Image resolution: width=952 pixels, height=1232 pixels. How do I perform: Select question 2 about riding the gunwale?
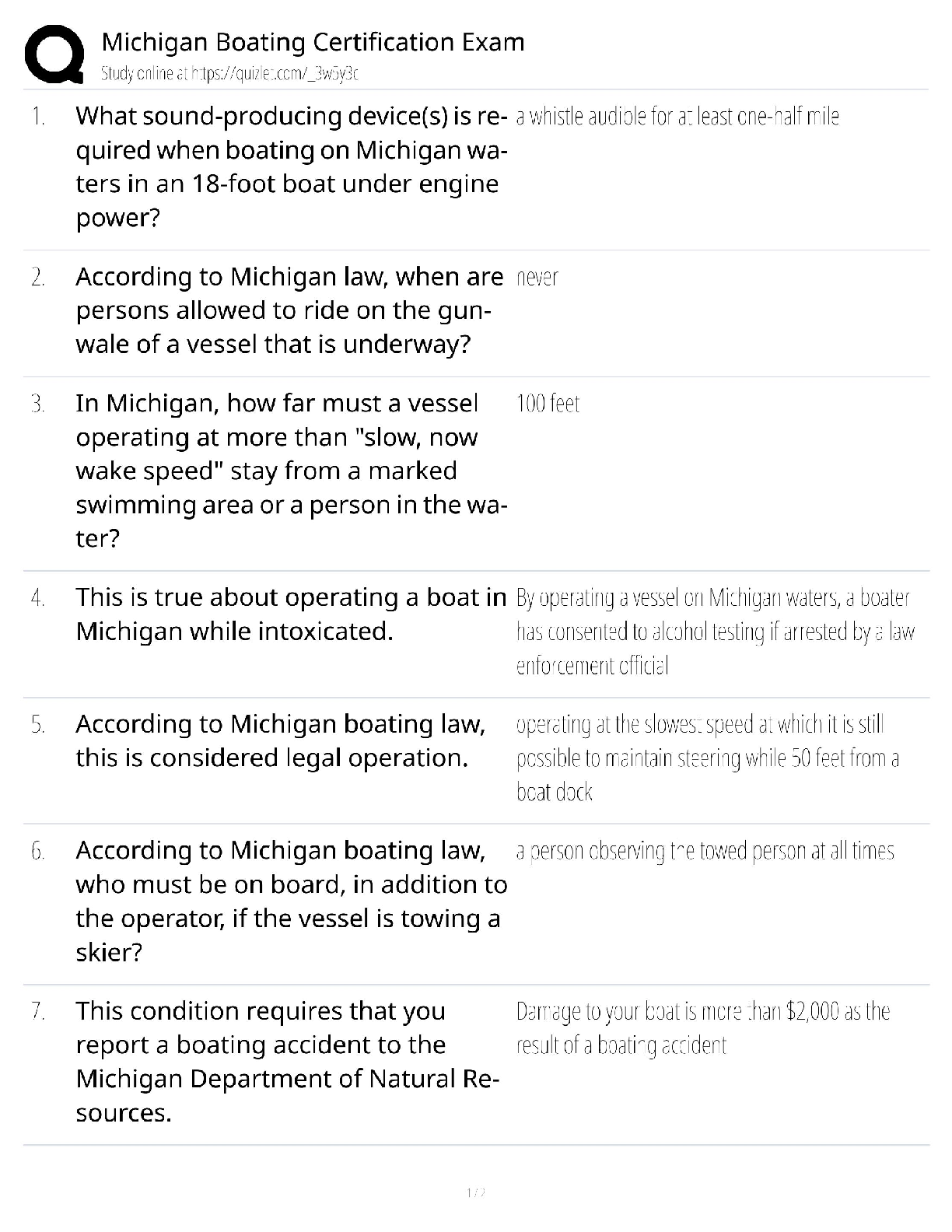289,310
